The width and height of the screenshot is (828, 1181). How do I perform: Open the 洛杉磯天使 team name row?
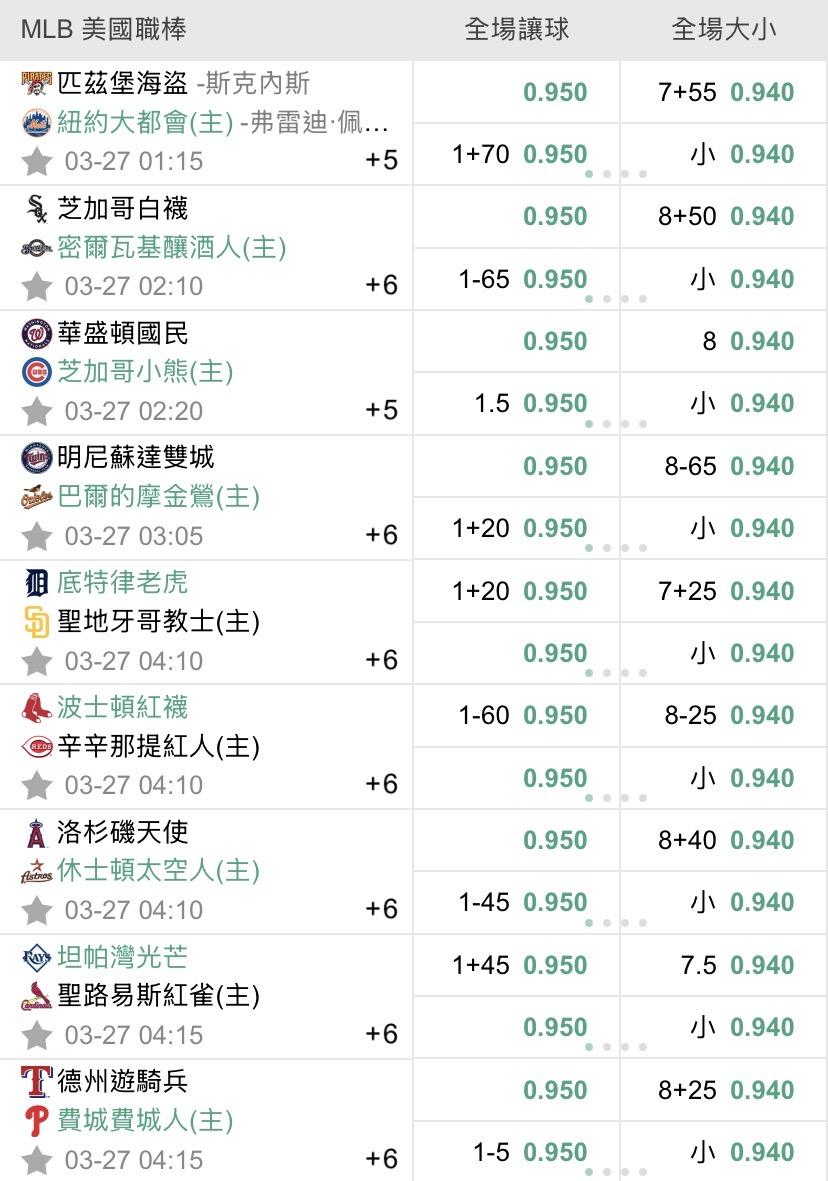click(123, 832)
